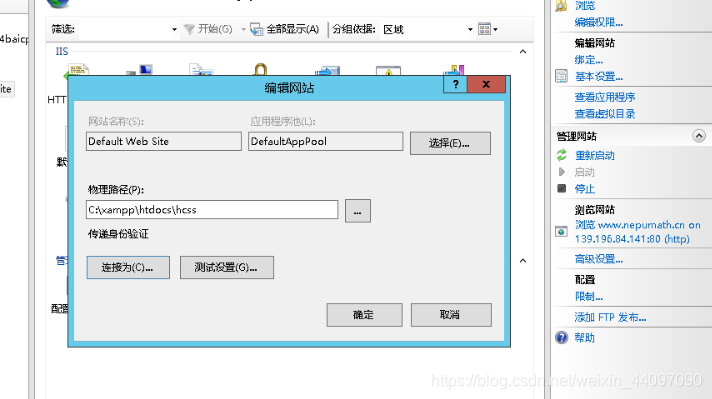Click the warning-sign page feature icon in IIS group
The width and height of the screenshot is (712, 399).
coord(388,70)
